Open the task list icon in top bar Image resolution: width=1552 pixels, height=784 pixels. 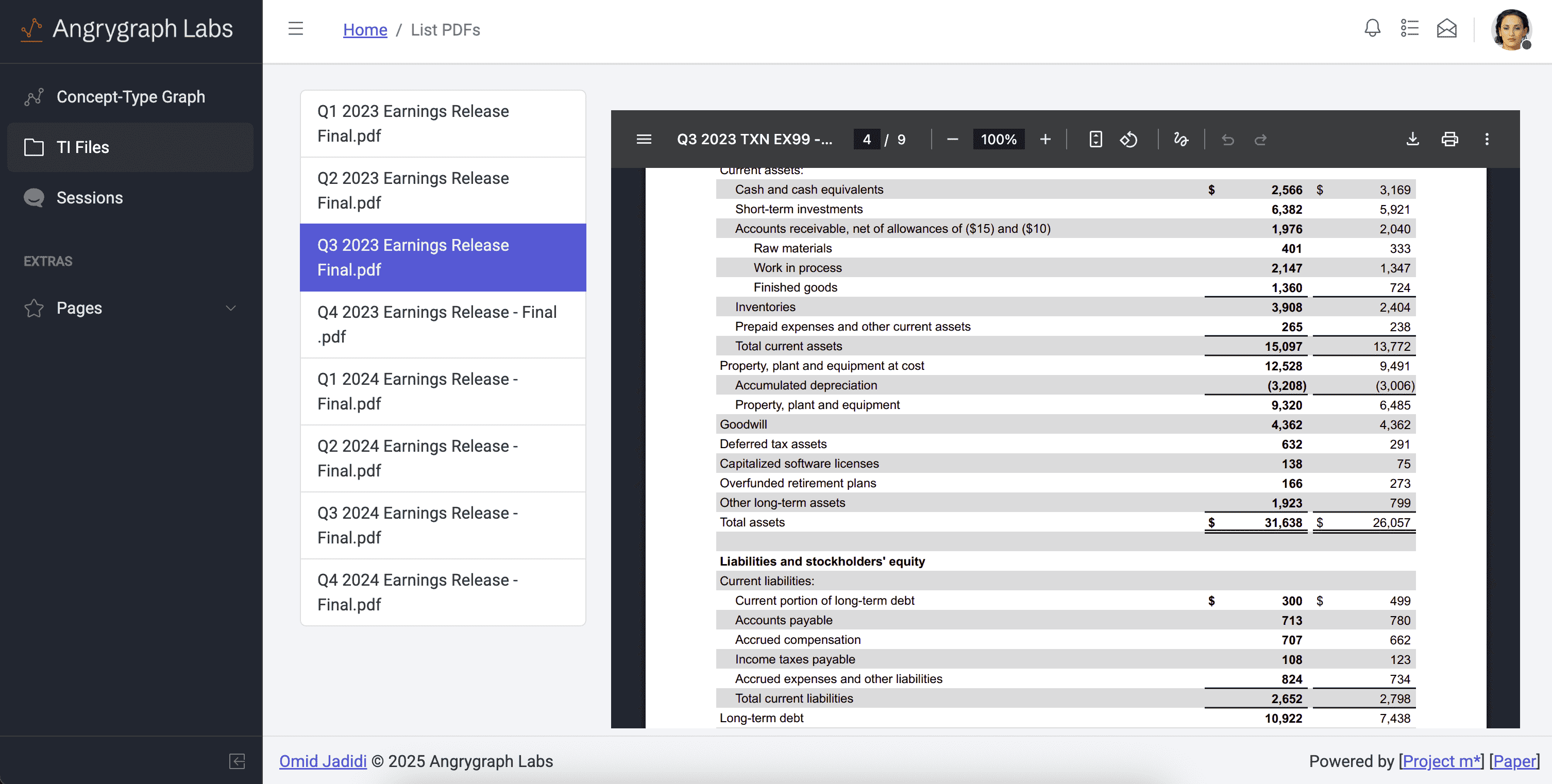coord(1410,28)
